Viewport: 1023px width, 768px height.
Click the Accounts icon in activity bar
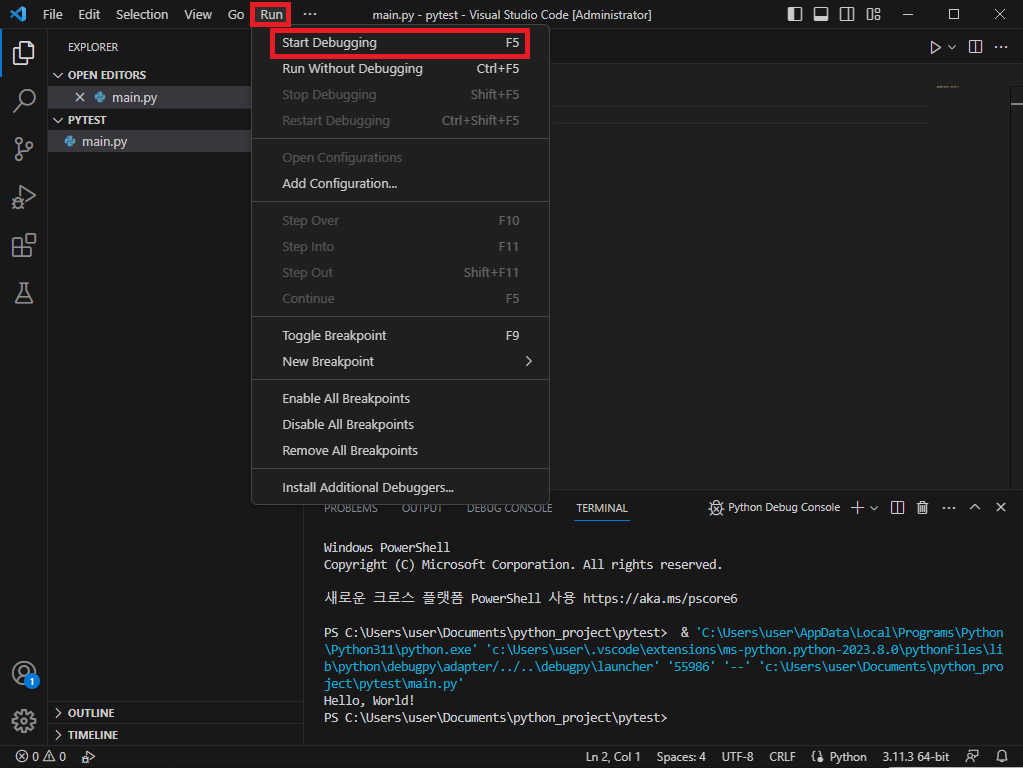pos(23,673)
